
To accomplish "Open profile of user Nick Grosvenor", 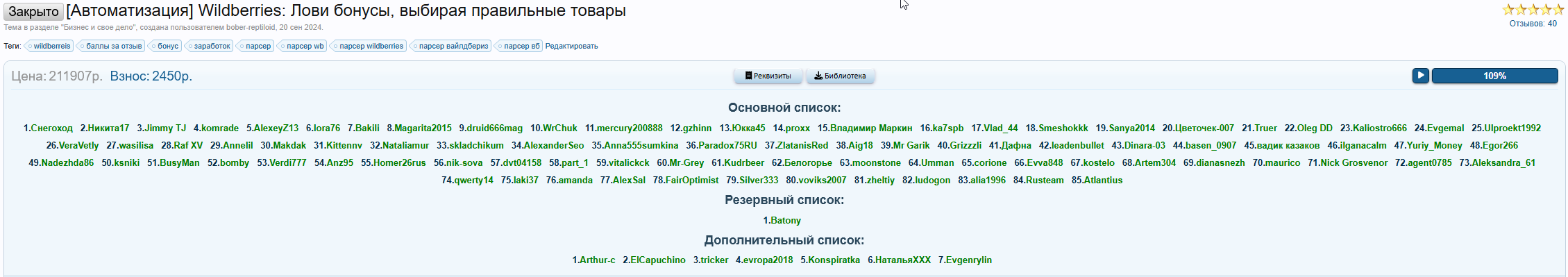I will click(1354, 162).
